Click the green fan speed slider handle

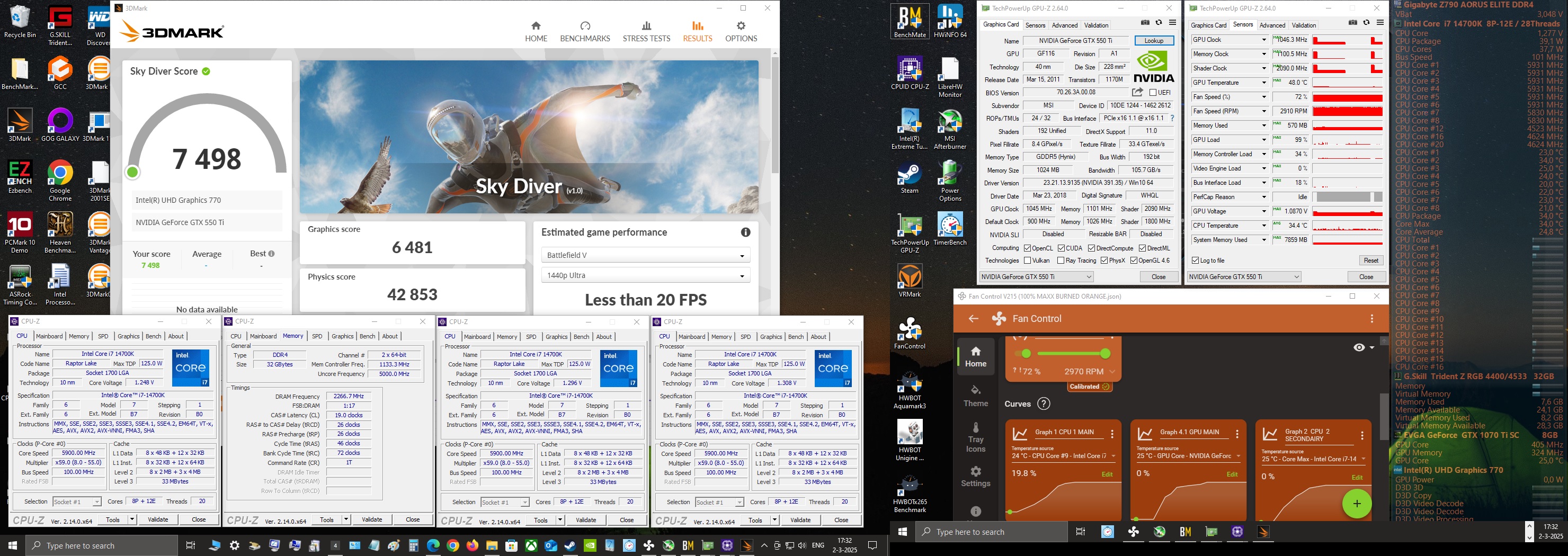tap(1106, 353)
